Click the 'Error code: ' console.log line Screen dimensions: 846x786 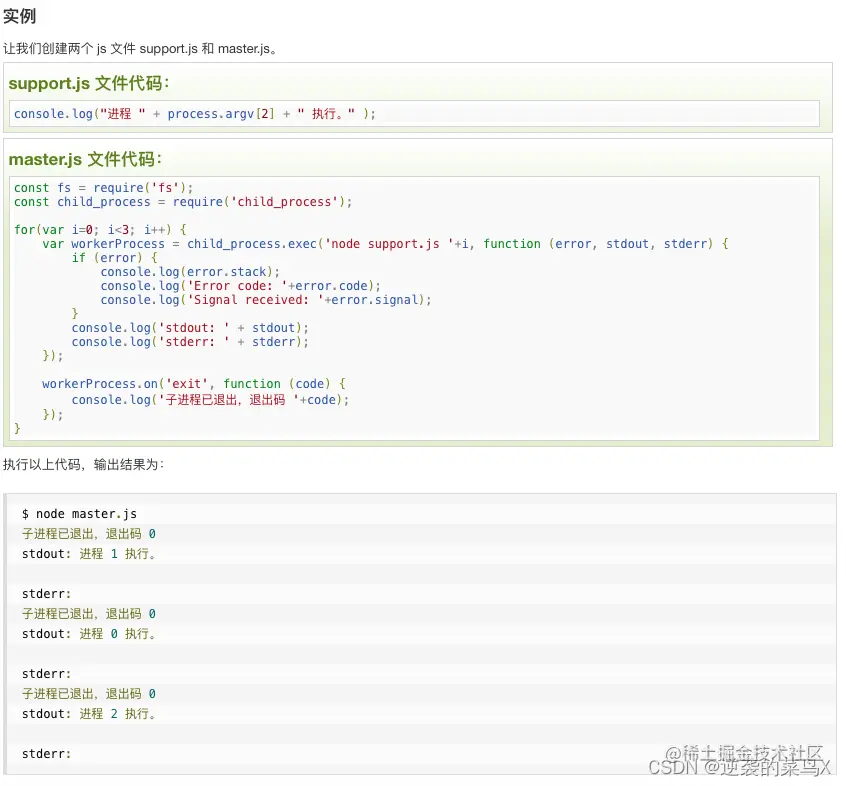[241, 286]
